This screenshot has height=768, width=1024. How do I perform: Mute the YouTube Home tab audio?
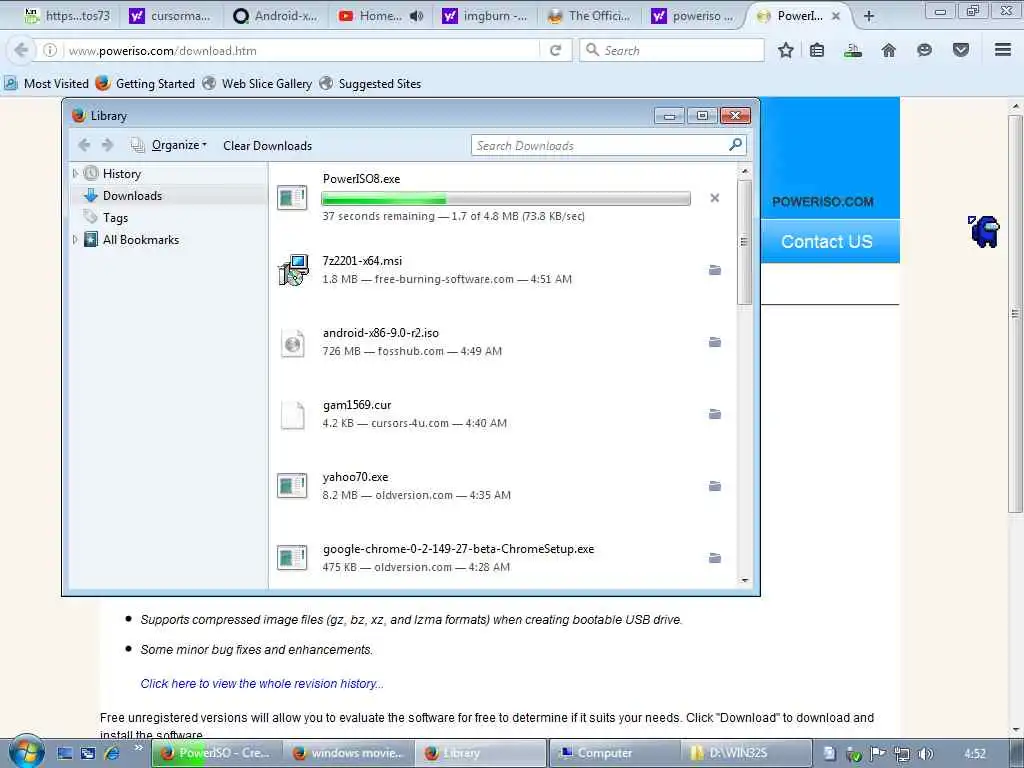point(417,16)
